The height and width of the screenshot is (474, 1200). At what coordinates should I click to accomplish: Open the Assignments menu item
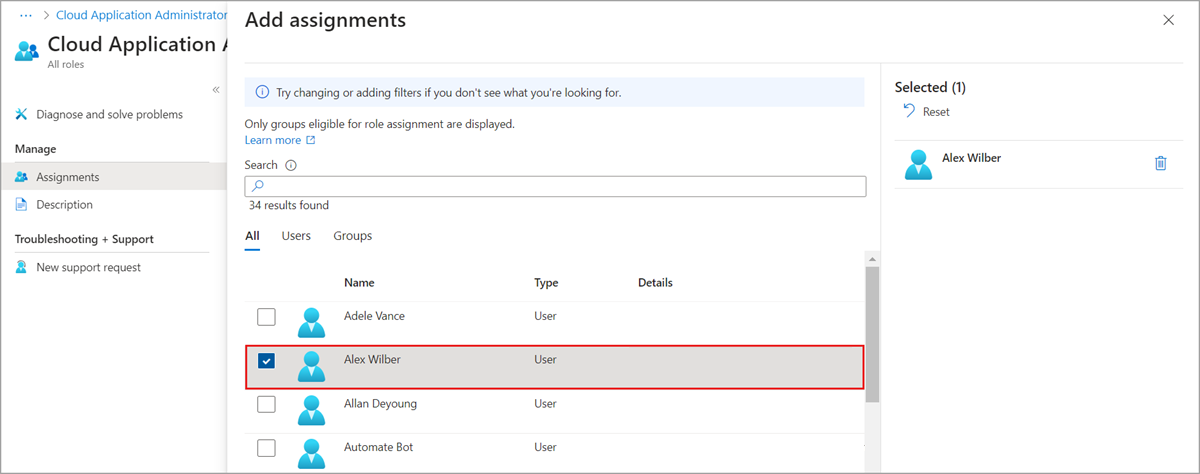point(67,177)
